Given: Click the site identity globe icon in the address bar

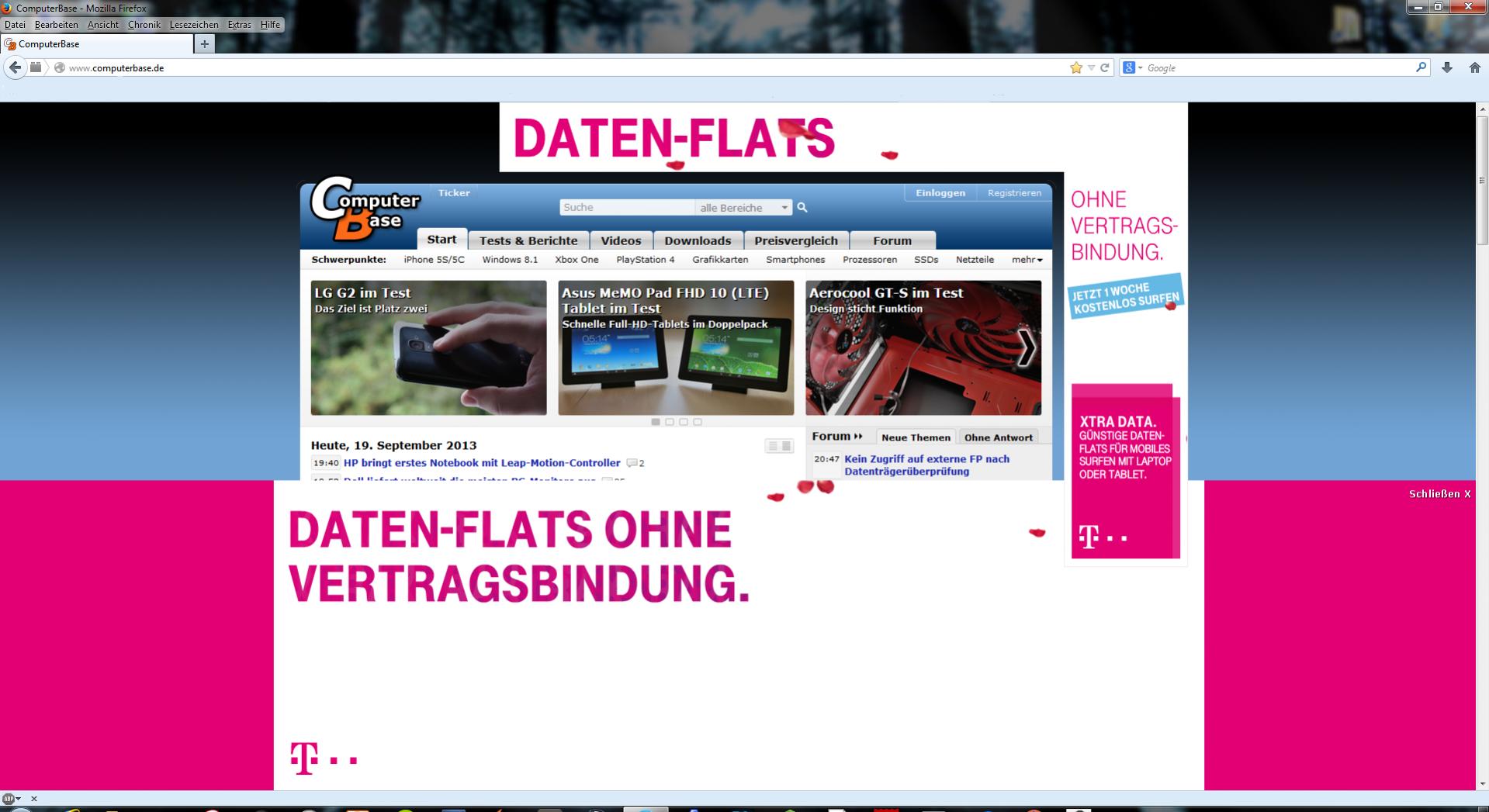Looking at the screenshot, I should pos(60,67).
